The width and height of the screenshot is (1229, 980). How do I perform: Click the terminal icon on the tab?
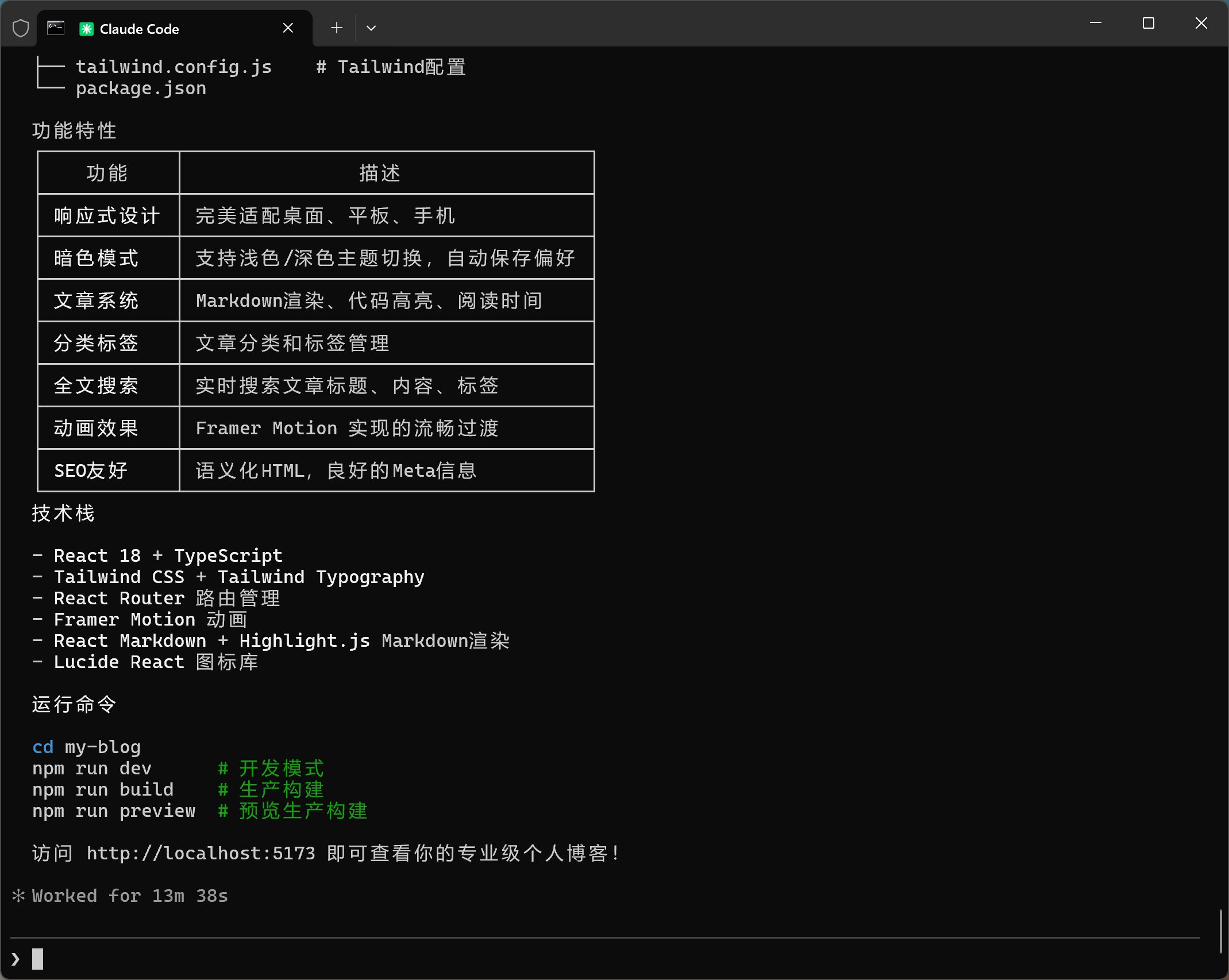[x=56, y=28]
